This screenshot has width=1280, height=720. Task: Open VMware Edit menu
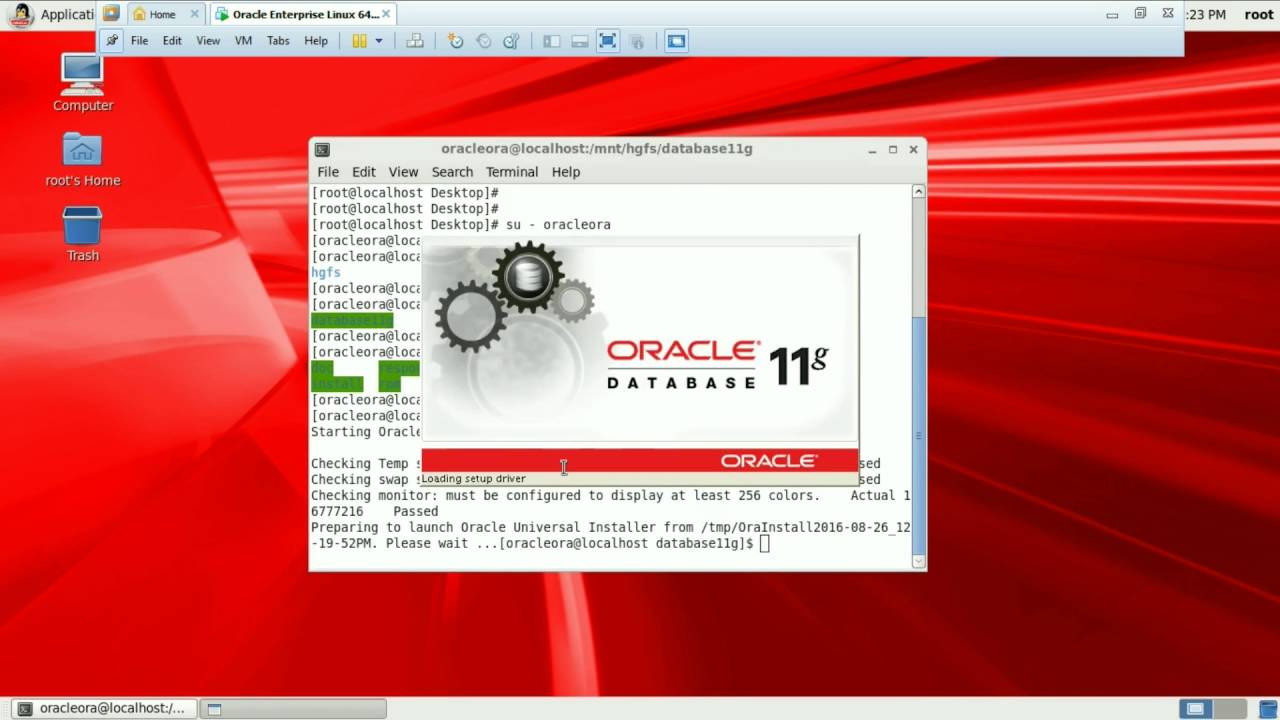(x=172, y=41)
